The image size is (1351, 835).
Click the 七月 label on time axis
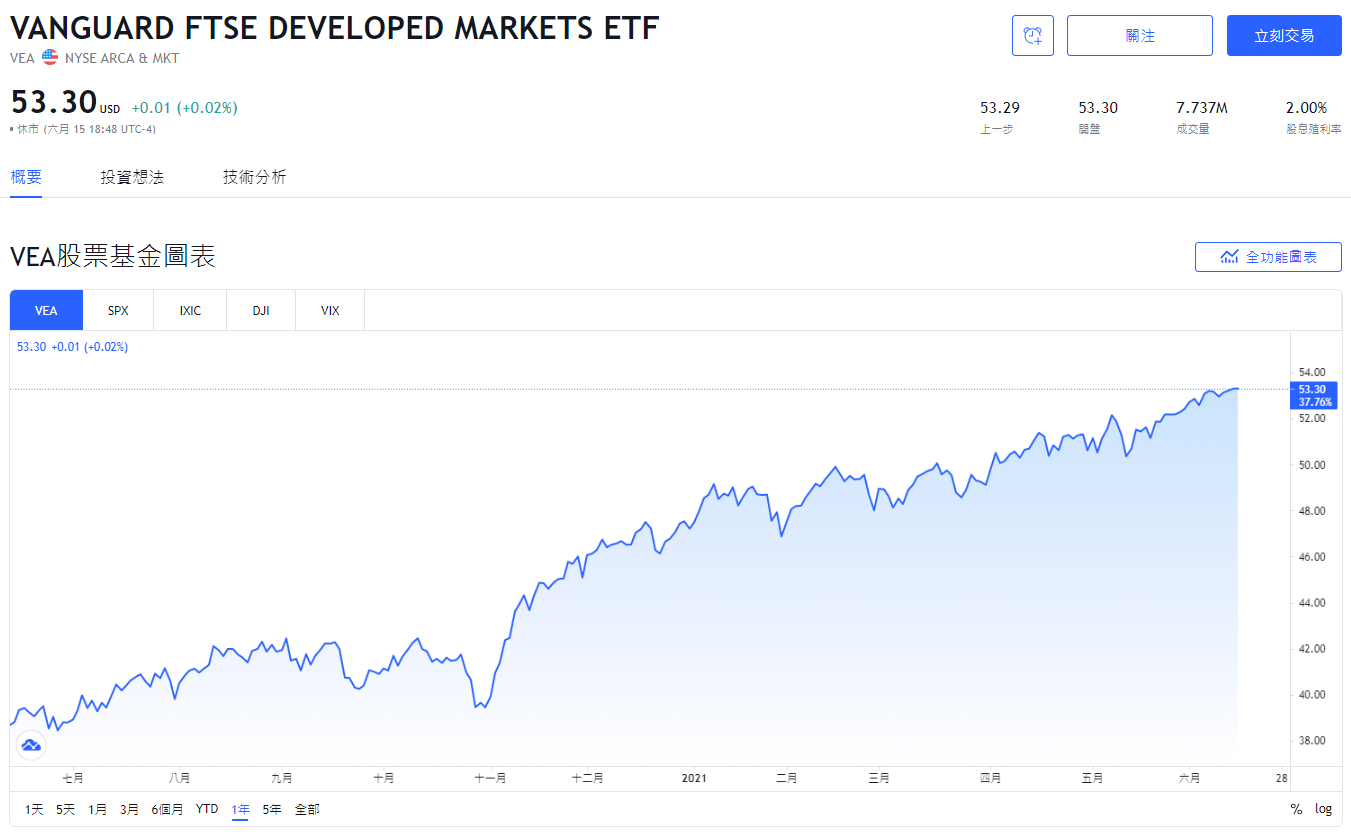72,778
